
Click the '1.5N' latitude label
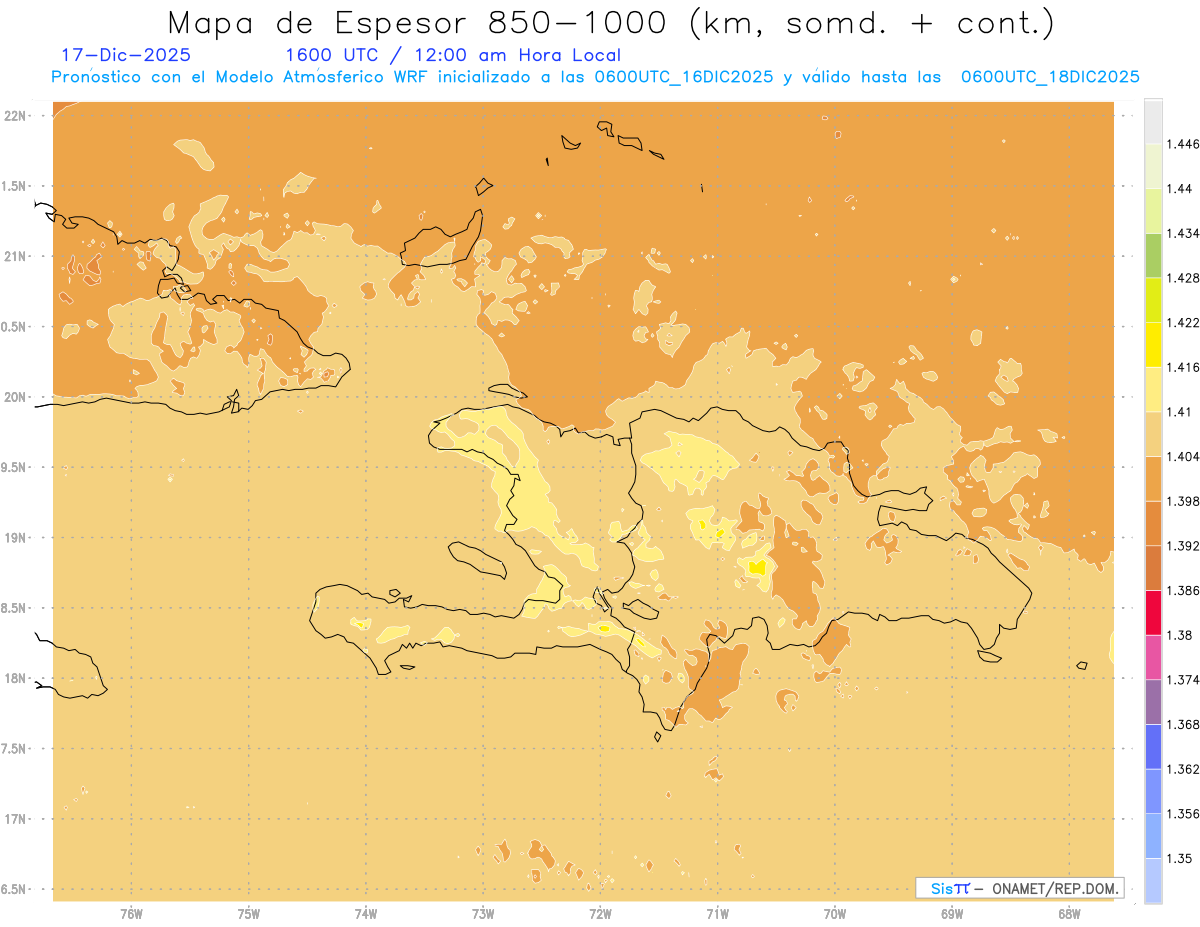click(x=15, y=186)
